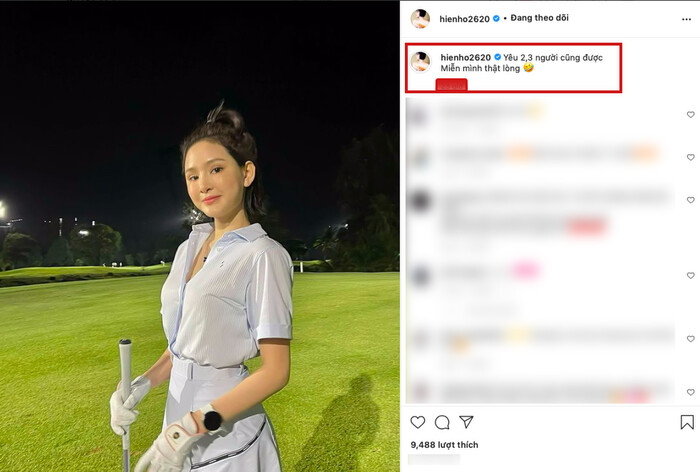
Task: Share the post using the paper plane icon
Action: point(466,422)
